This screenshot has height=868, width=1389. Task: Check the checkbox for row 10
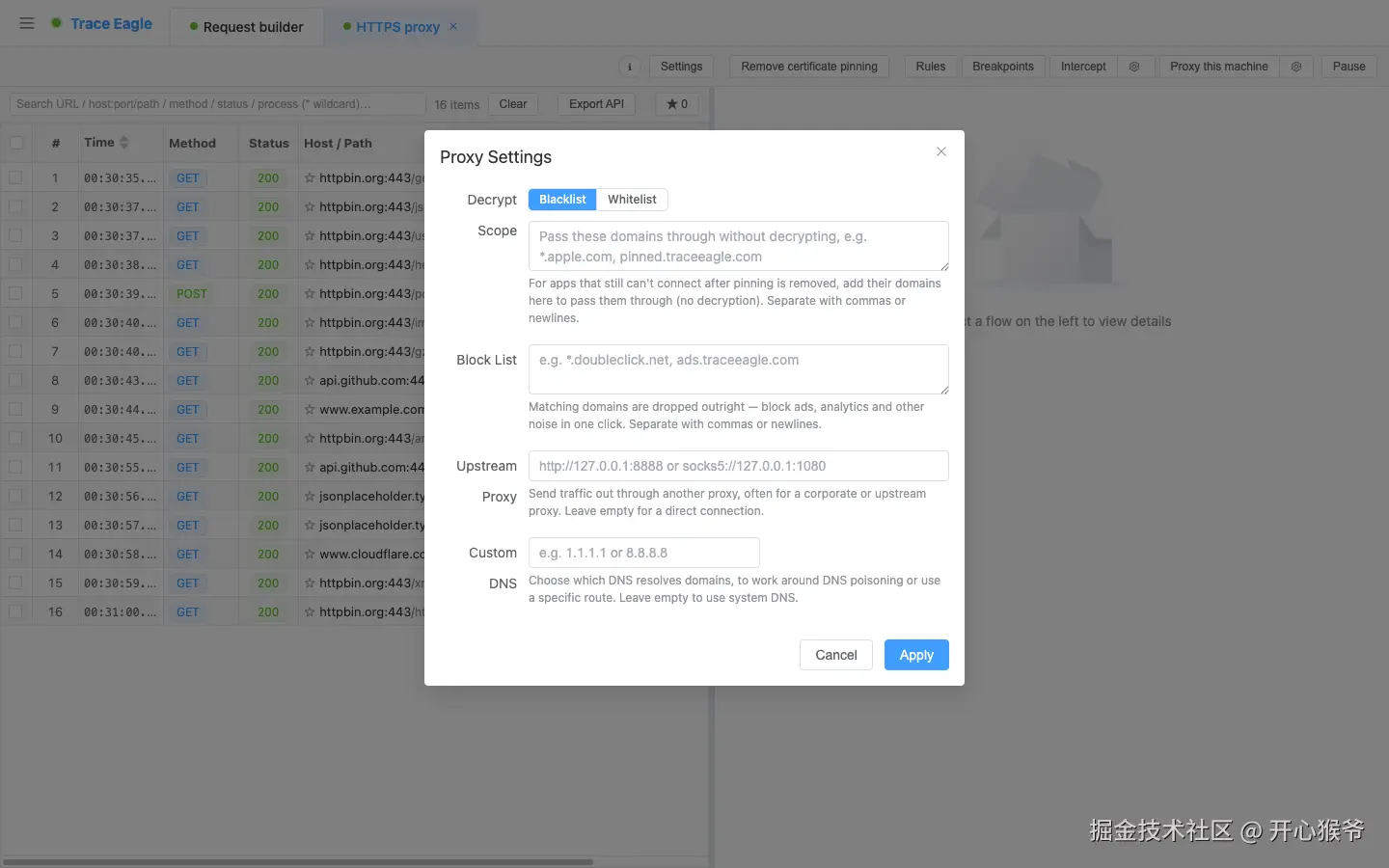pos(16,439)
